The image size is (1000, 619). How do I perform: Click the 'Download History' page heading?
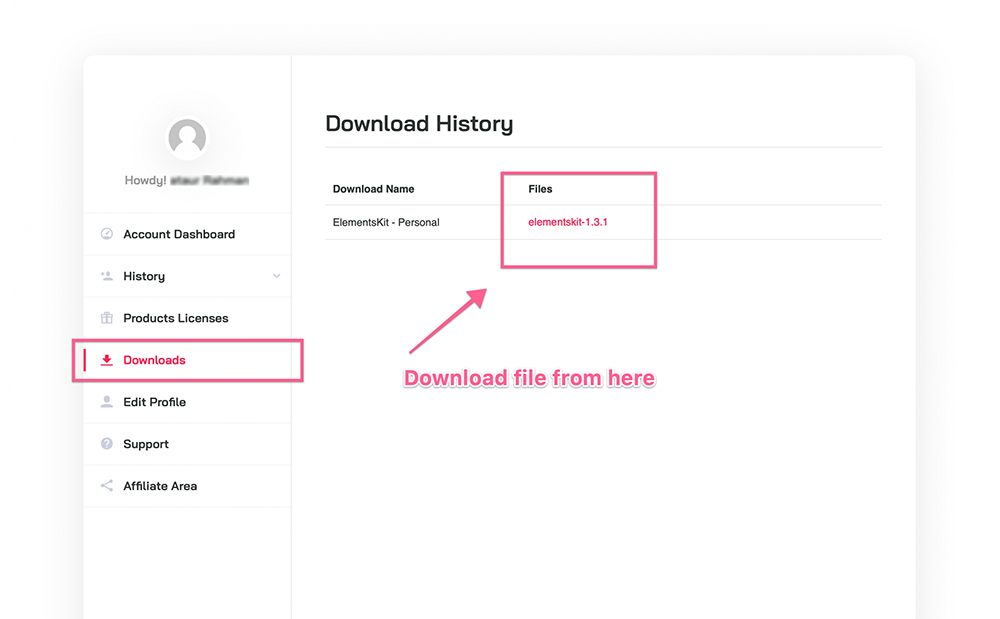(419, 124)
